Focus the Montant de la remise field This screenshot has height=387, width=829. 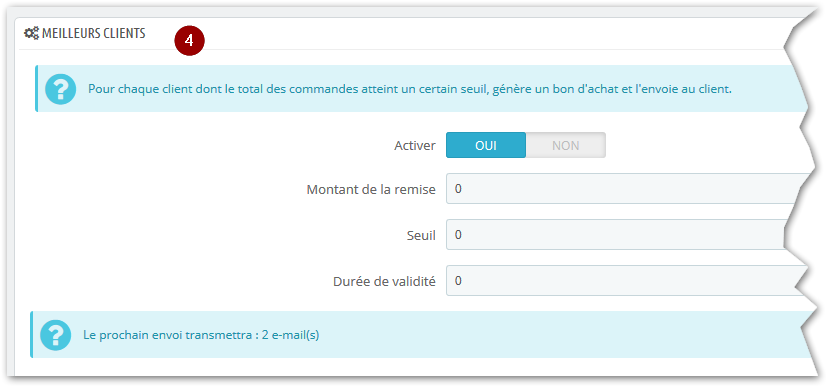[627, 188]
